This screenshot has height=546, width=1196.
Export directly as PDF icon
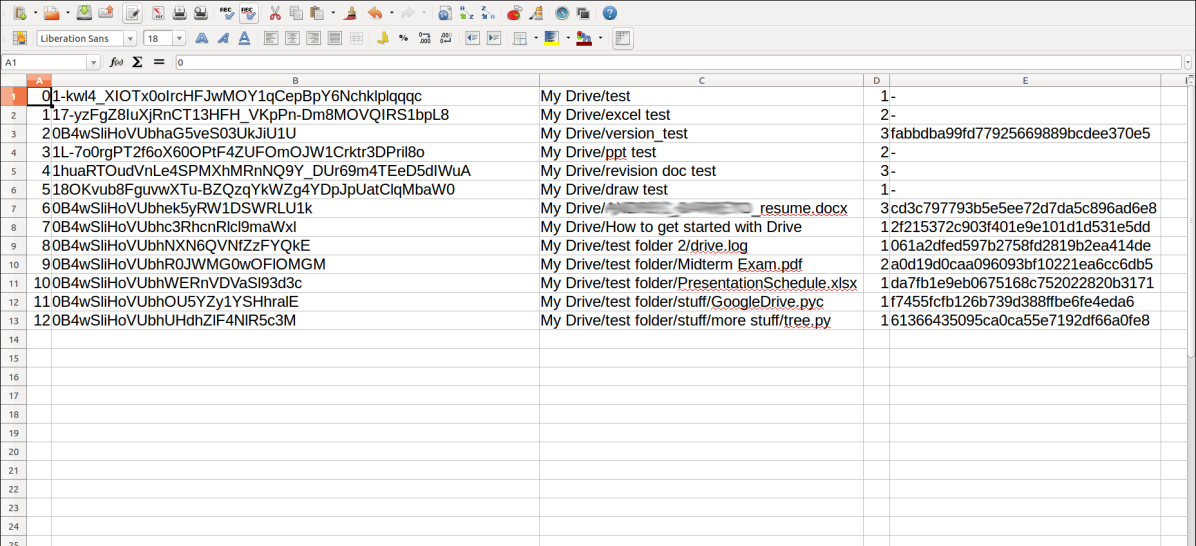158,13
